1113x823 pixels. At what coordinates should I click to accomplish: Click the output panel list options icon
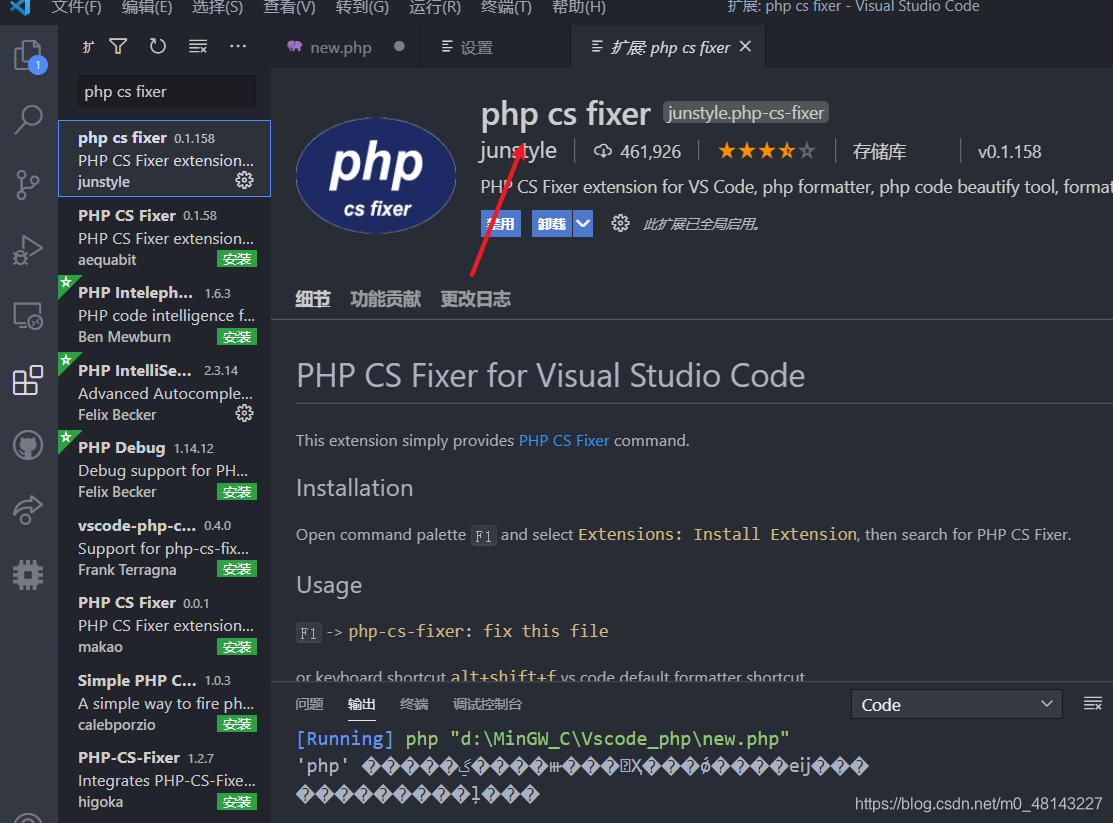pyautogui.click(x=1092, y=704)
